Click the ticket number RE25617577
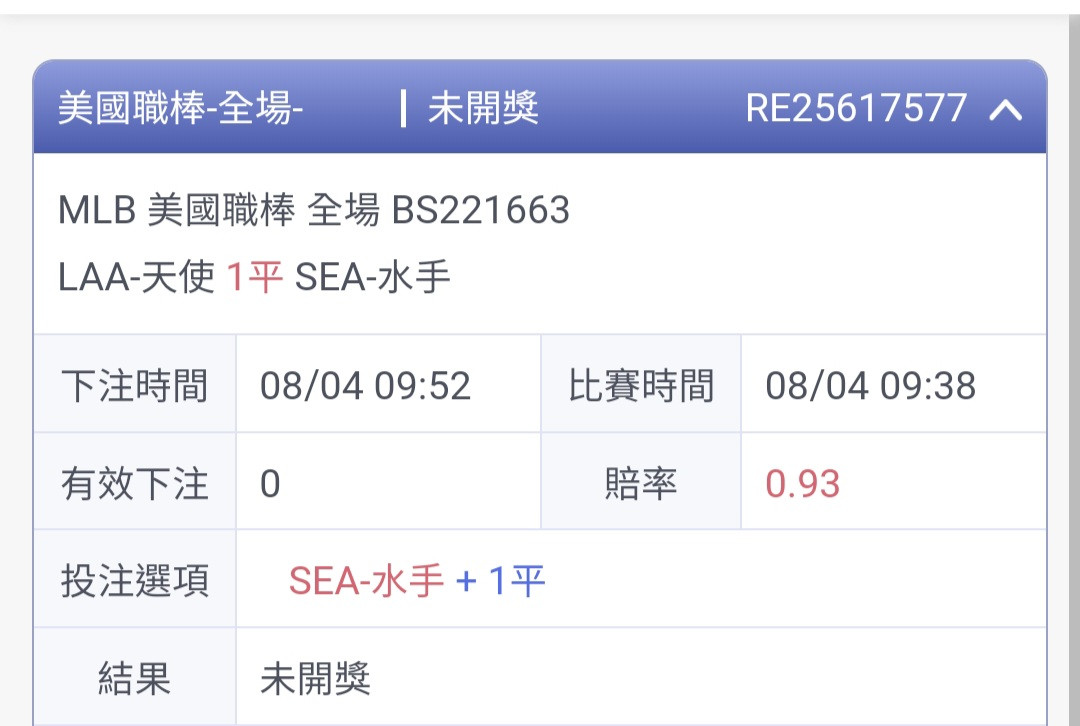1080x726 pixels. coord(856,108)
